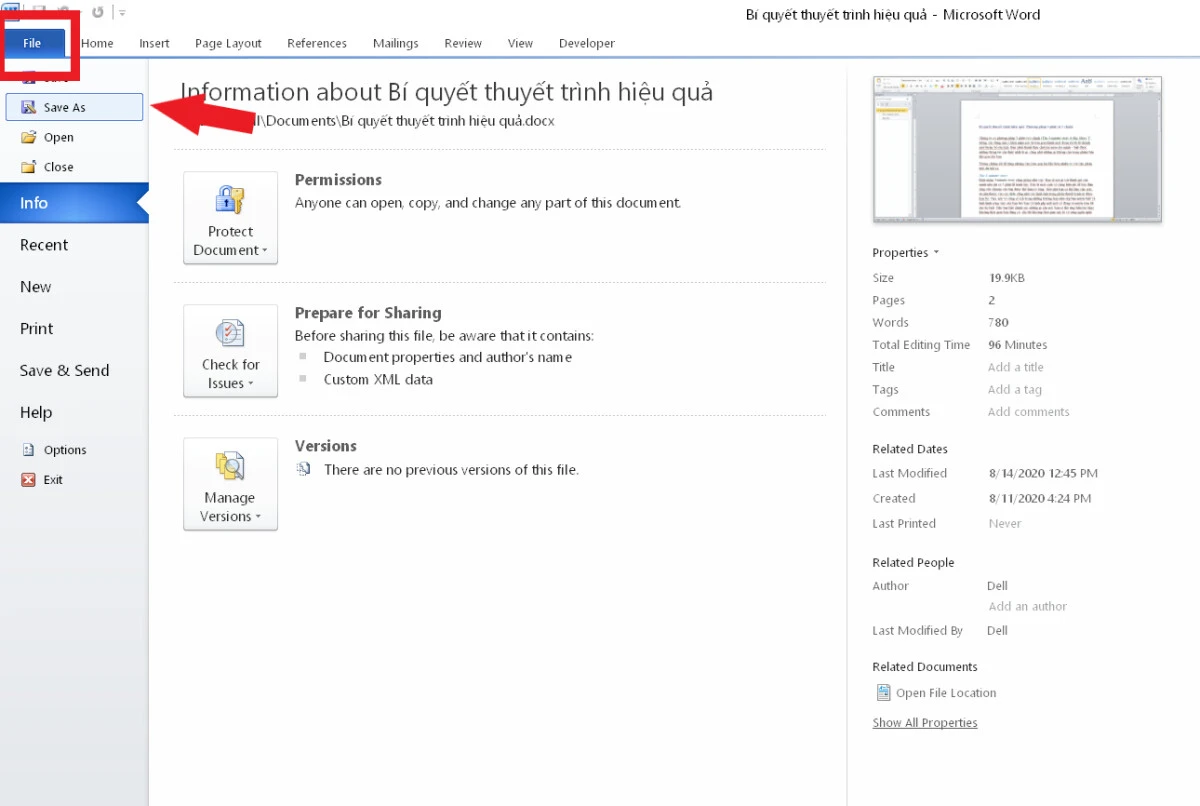The width and height of the screenshot is (1200, 806).
Task: Click the versions document icon
Action: point(304,469)
